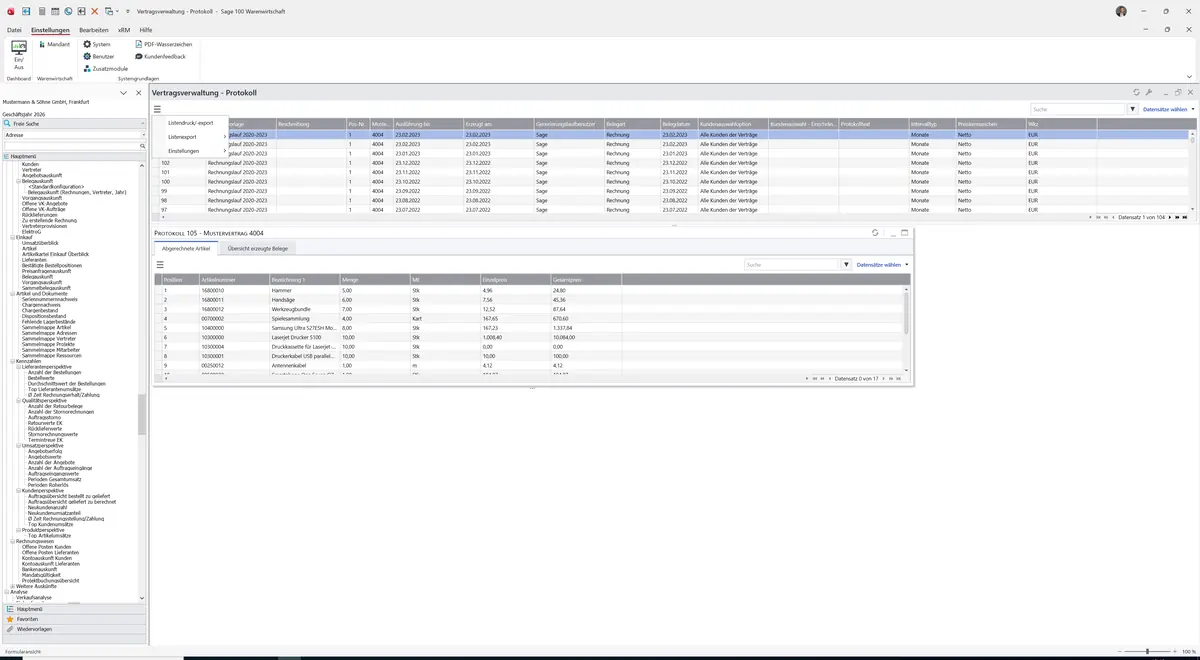The width and height of the screenshot is (1200, 660).
Task: Click the red X icon in quick access toolbar
Action: [95, 11]
